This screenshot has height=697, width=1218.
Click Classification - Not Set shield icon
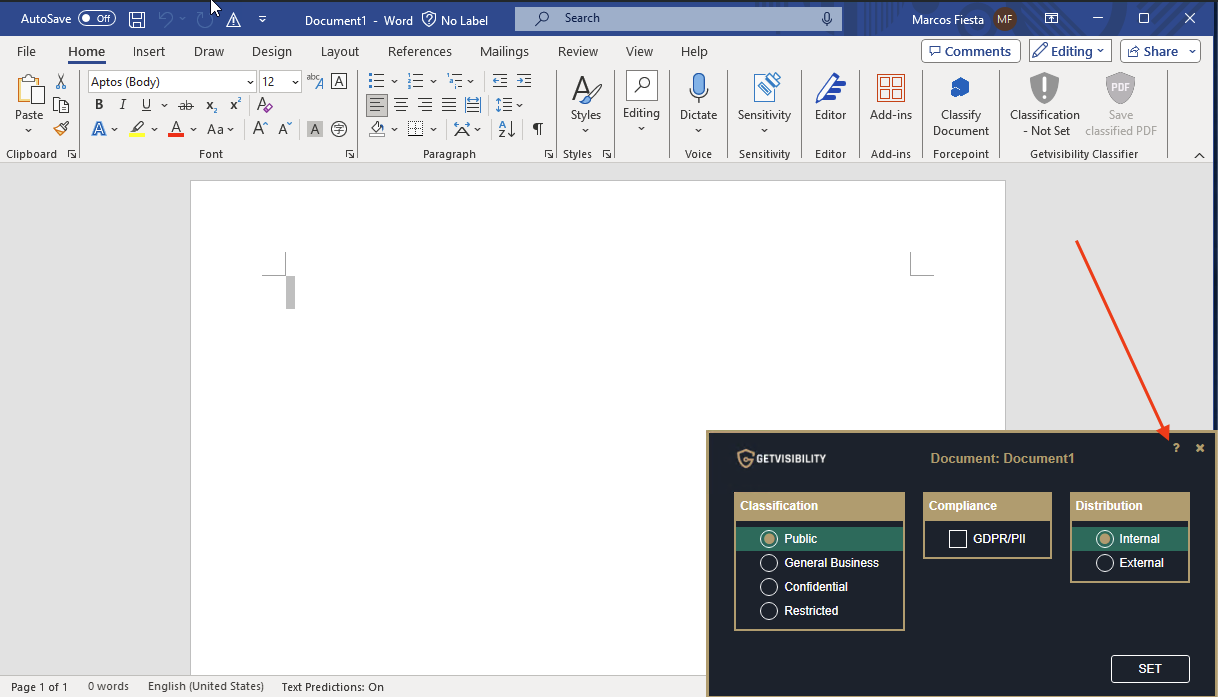[1045, 87]
